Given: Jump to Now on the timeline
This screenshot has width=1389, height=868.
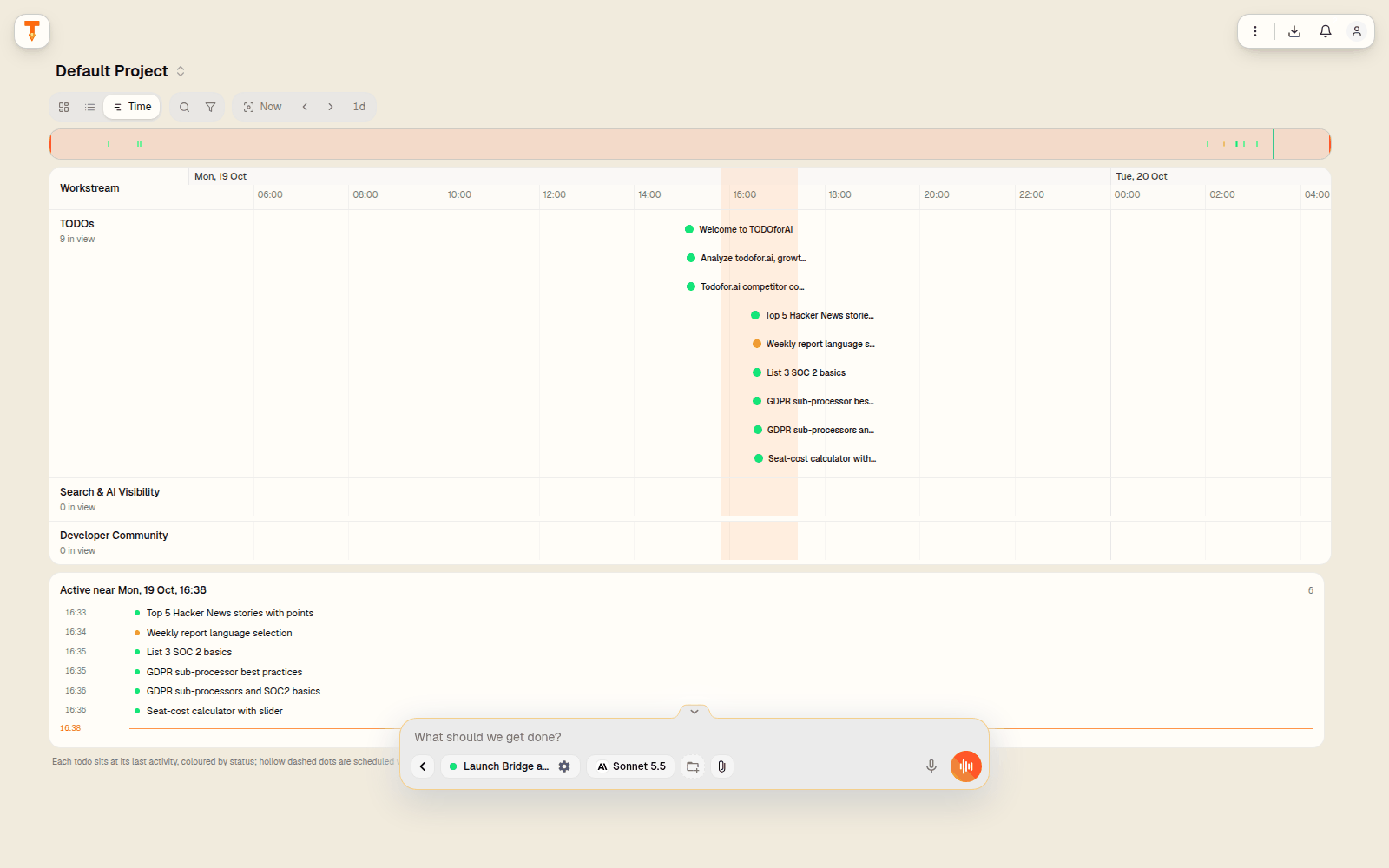Looking at the screenshot, I should click(x=262, y=107).
